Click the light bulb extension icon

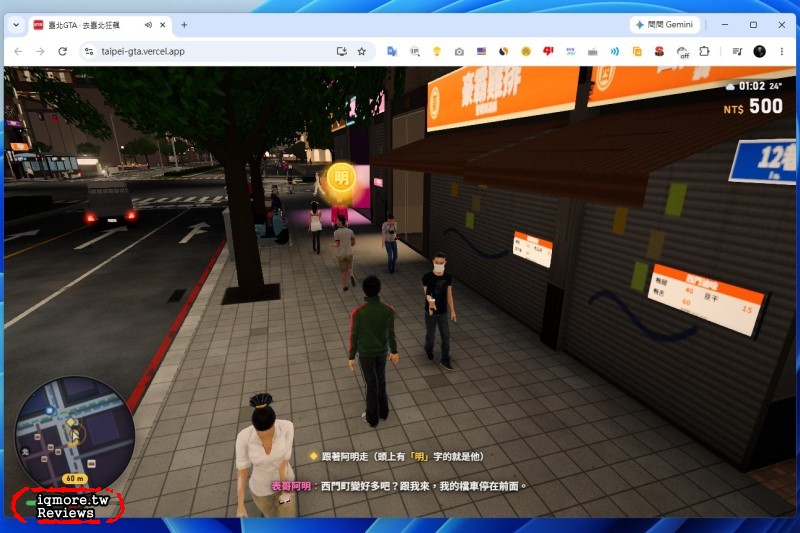click(437, 52)
